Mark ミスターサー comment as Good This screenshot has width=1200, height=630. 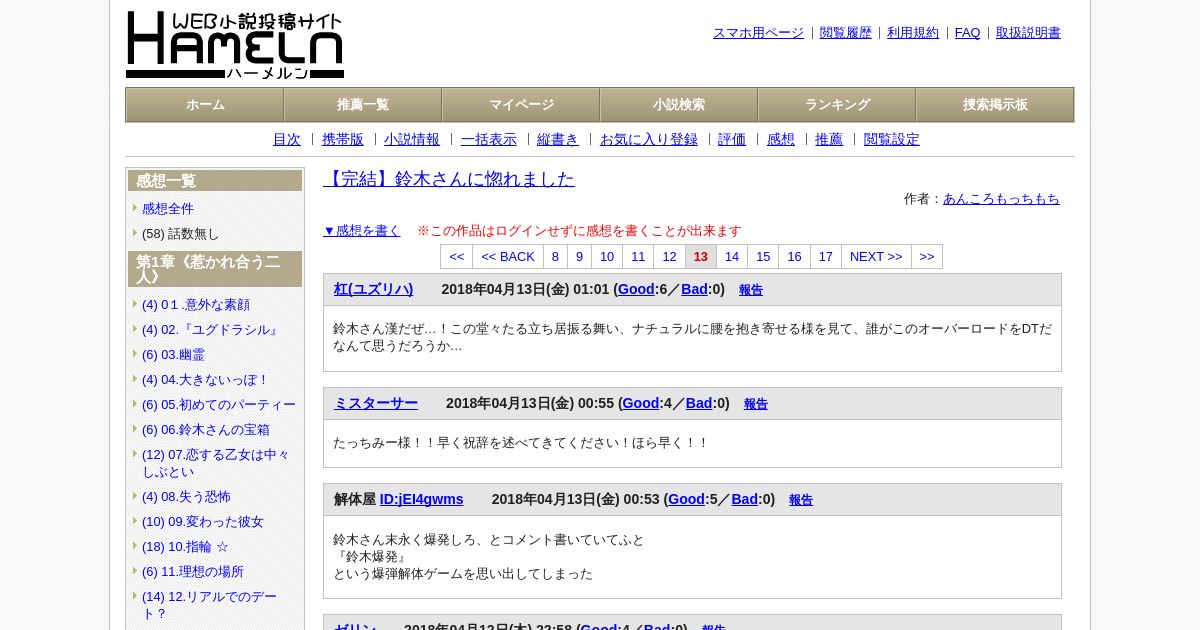point(641,404)
